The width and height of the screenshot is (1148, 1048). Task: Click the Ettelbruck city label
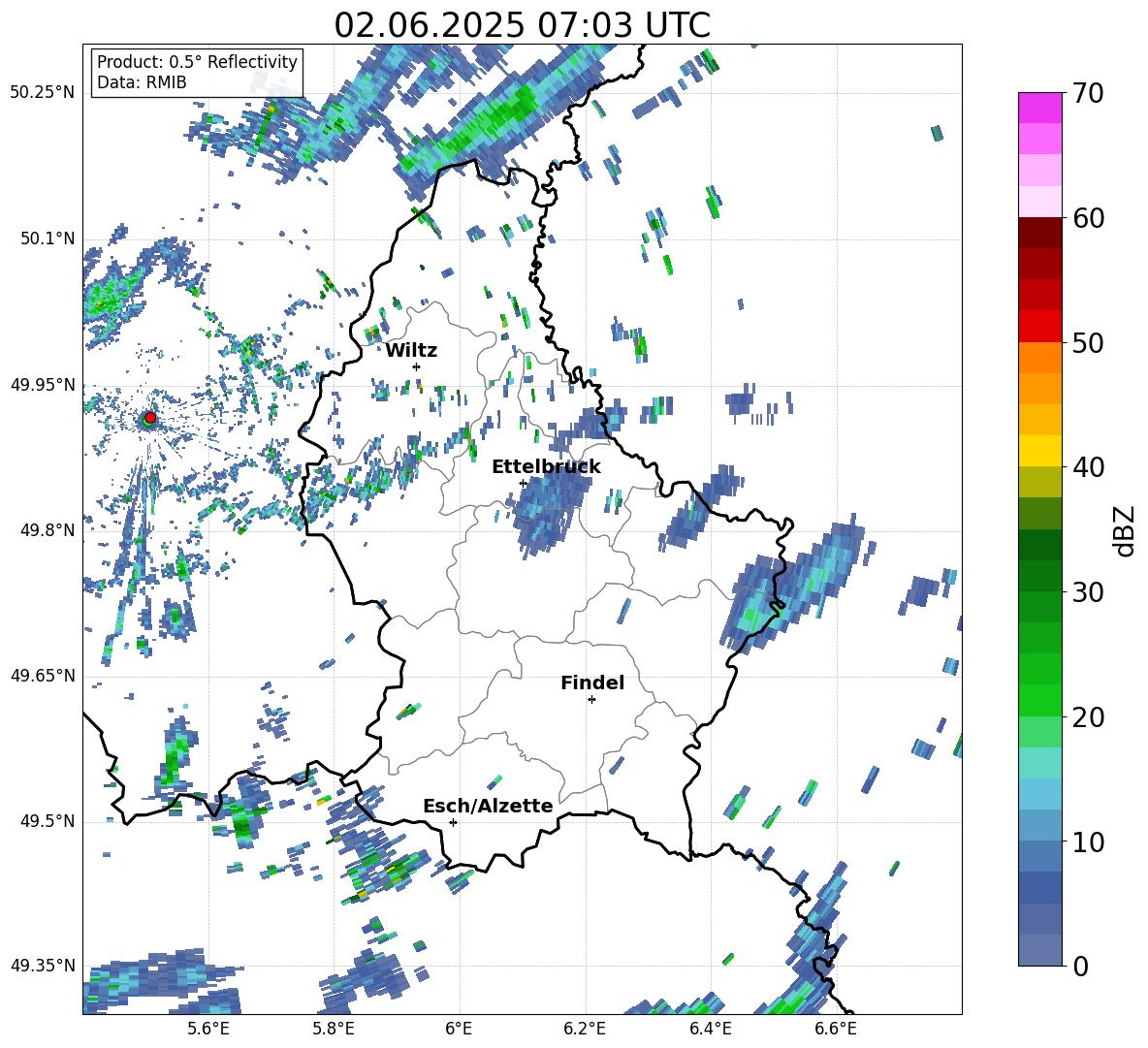click(x=546, y=467)
